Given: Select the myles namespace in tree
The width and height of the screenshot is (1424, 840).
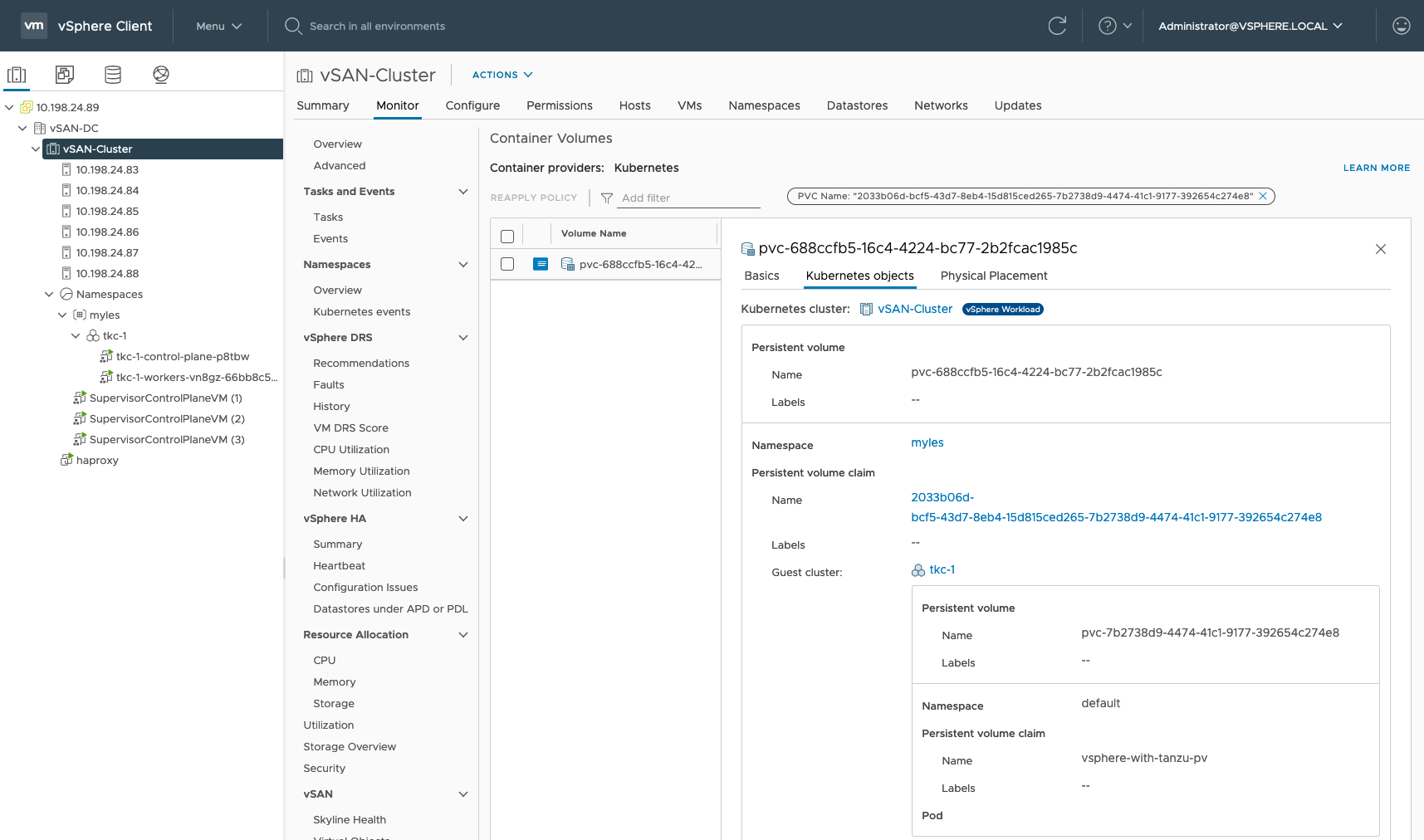Looking at the screenshot, I should (x=105, y=315).
